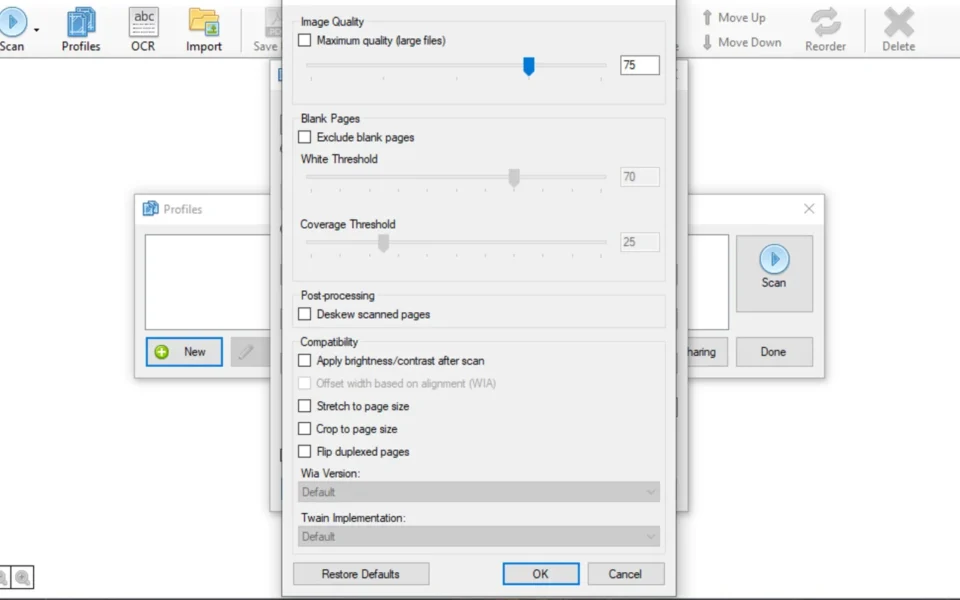Click the White Threshold slider handle
The width and height of the screenshot is (960, 600).
(x=514, y=178)
